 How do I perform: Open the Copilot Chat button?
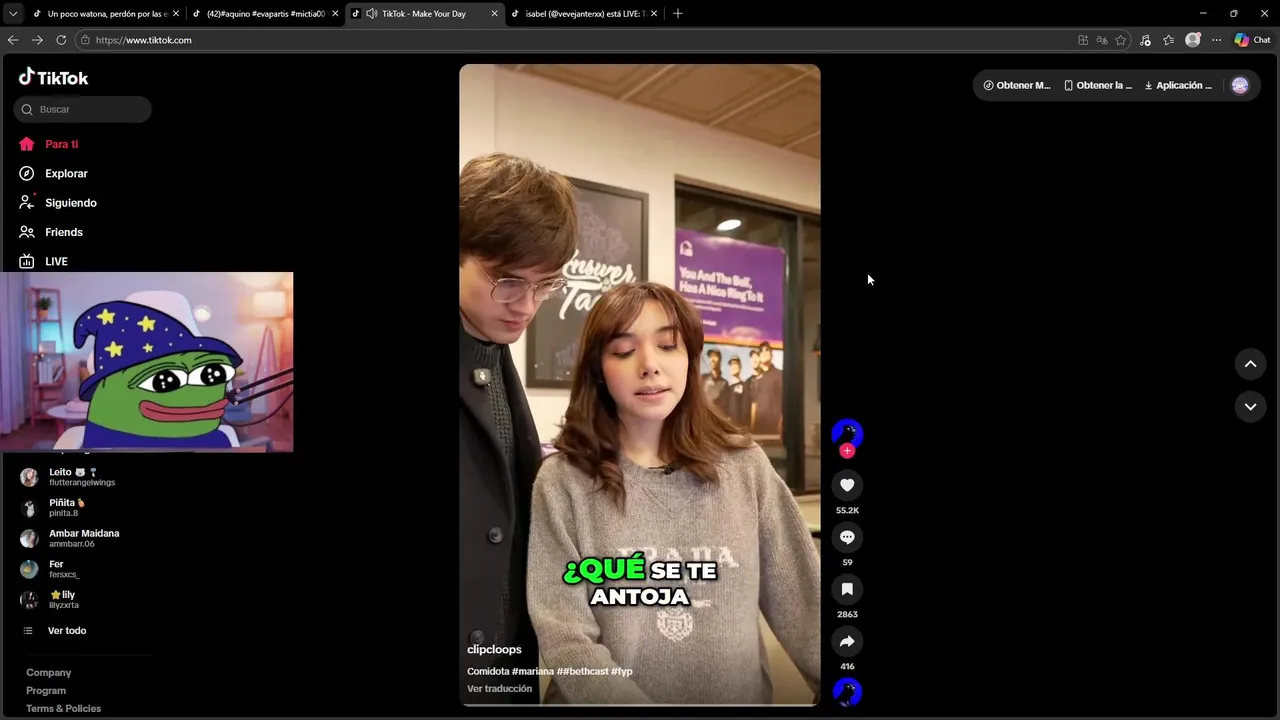1253,40
